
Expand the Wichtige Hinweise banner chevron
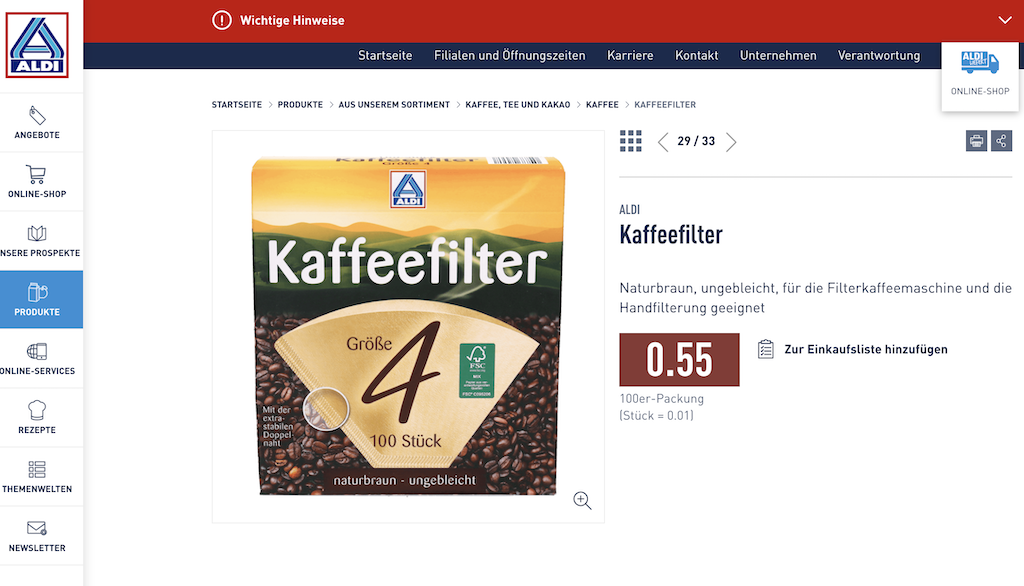1005,20
